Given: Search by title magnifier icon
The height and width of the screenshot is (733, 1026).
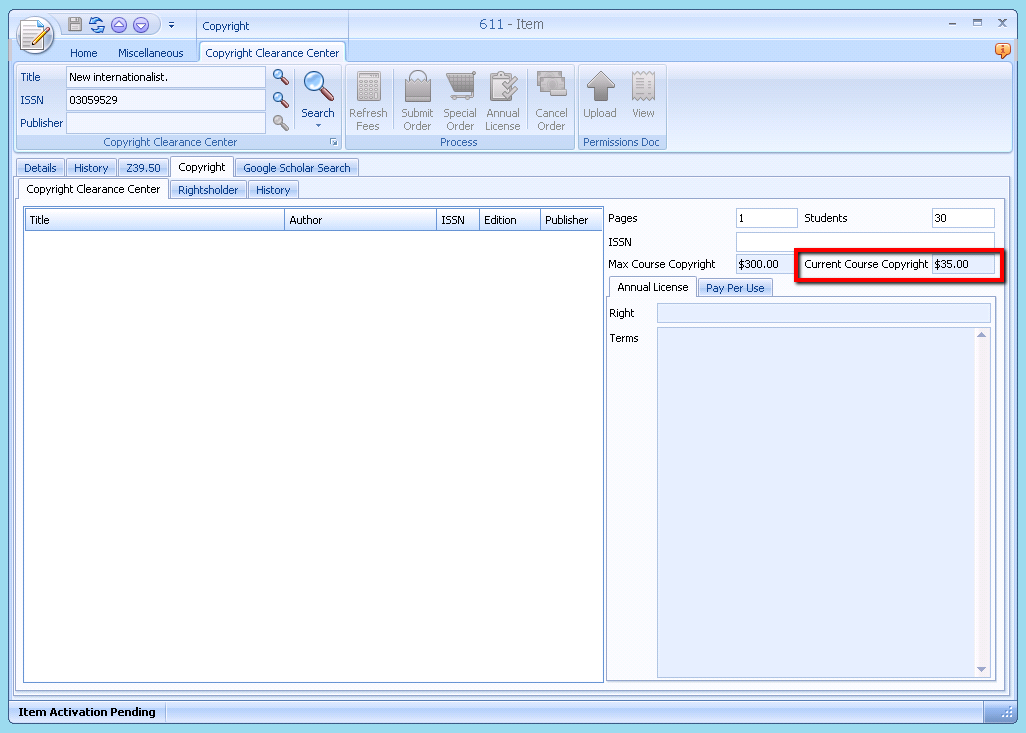Looking at the screenshot, I should point(281,77).
